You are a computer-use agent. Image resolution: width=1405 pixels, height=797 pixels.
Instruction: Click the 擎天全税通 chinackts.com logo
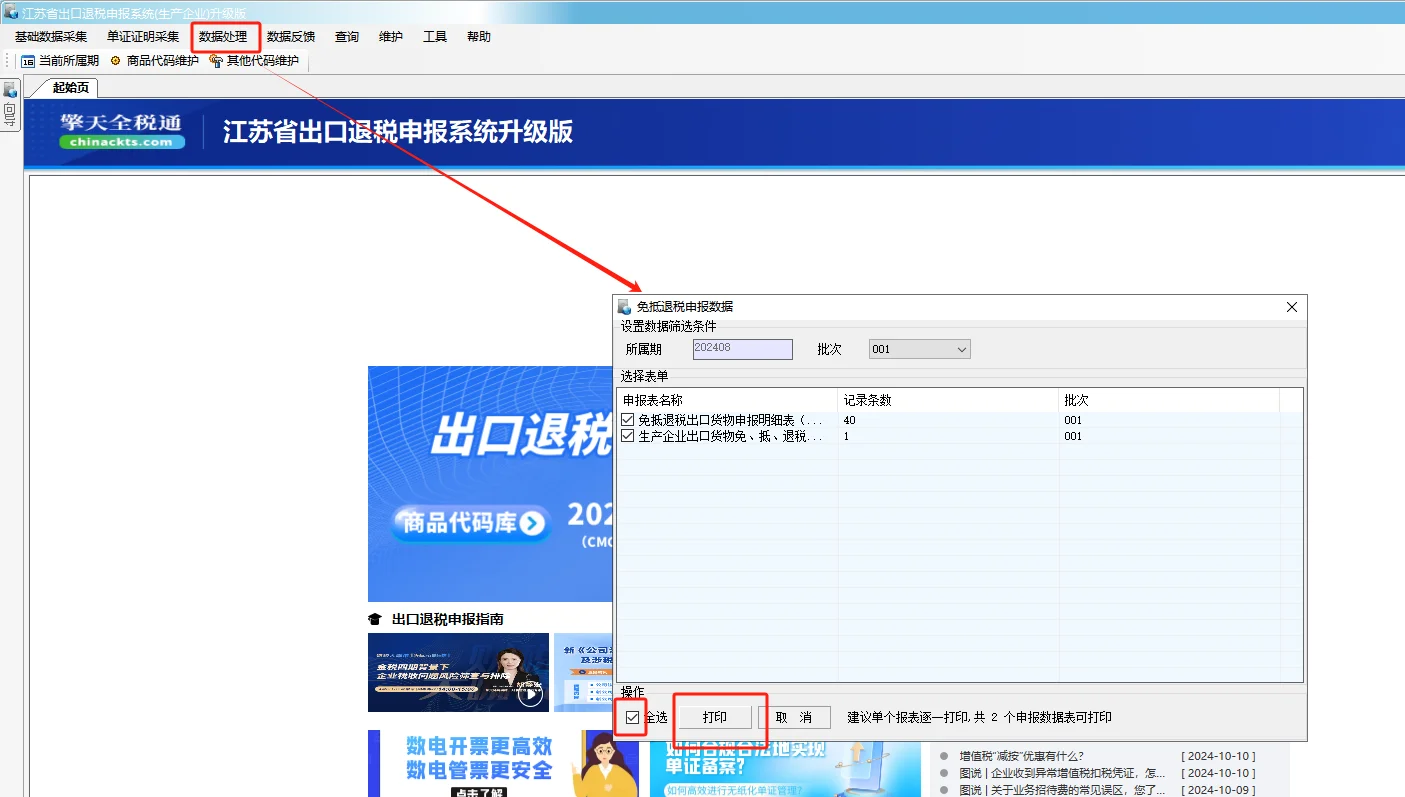pyautogui.click(x=119, y=131)
